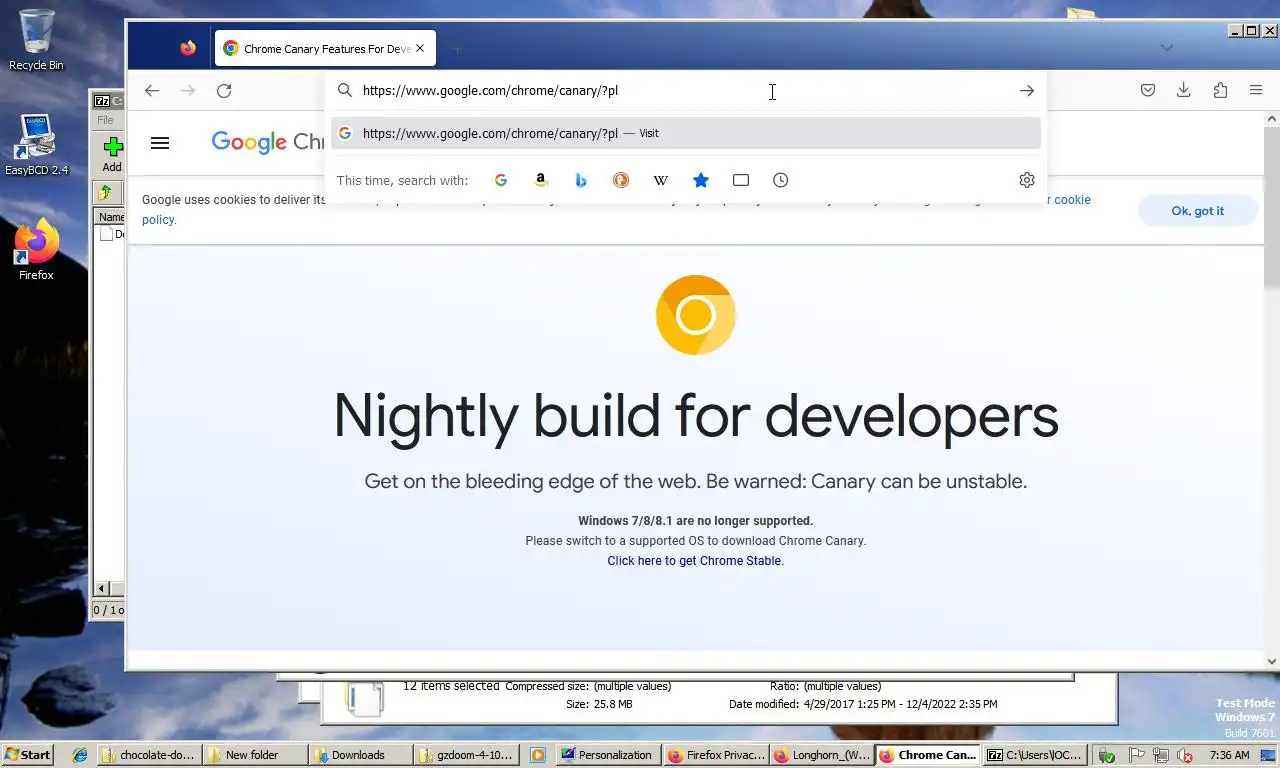Launch Internet Explorer from quick launch
This screenshot has height=768, width=1280.
(80, 755)
